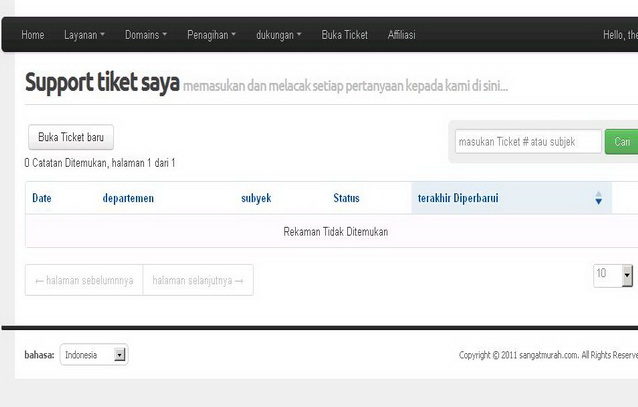Click the Rekaman Tidak Ditemukan text
Viewport: 638px width, 407px height.
[336, 232]
